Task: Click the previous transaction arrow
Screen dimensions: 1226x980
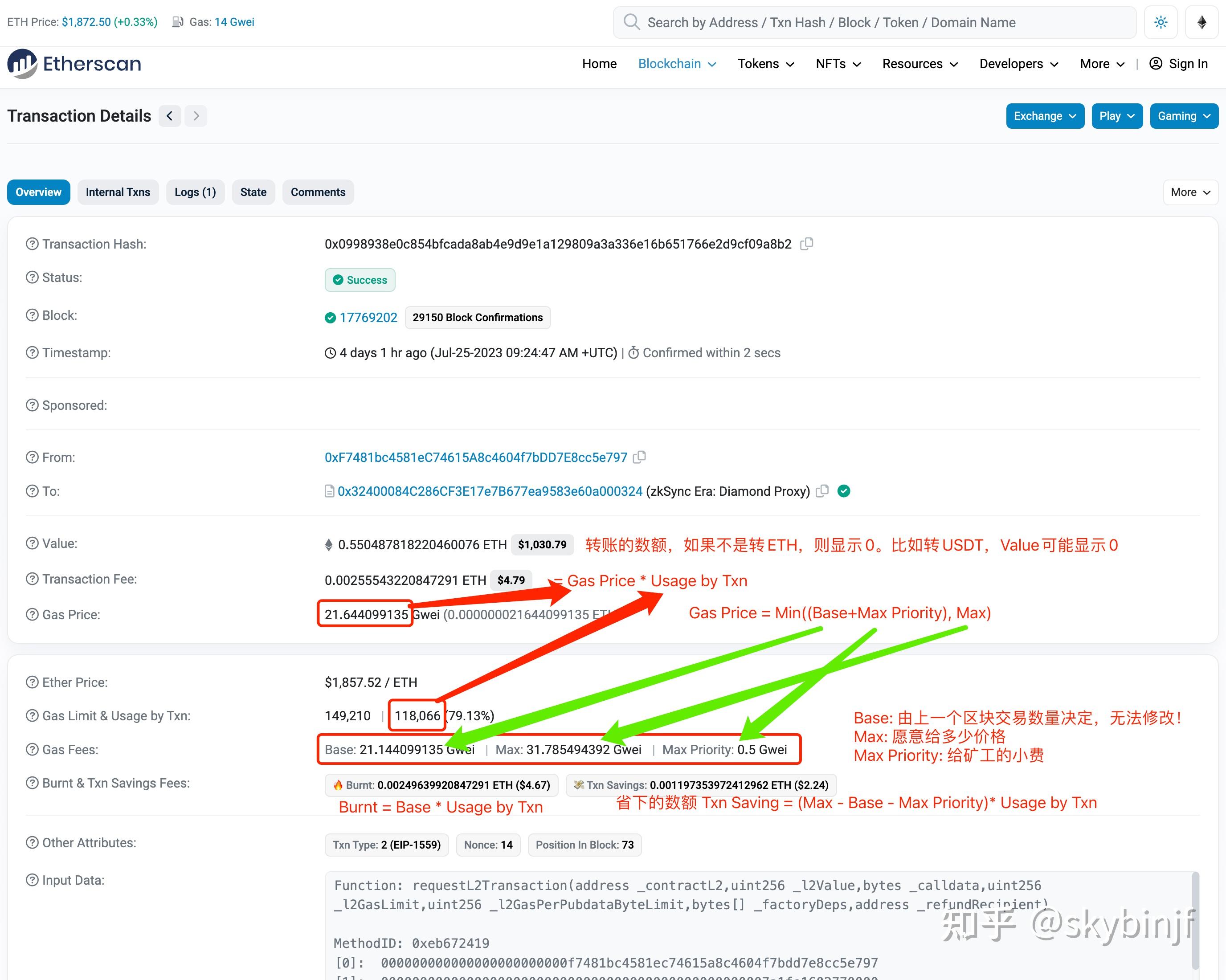Action: (169, 116)
